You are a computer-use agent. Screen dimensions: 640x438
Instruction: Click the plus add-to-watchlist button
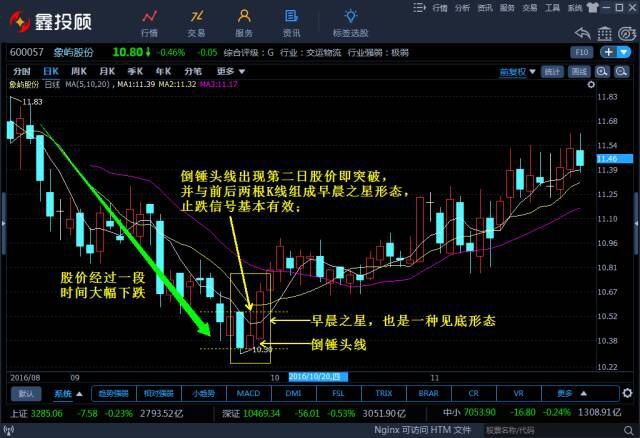609,52
